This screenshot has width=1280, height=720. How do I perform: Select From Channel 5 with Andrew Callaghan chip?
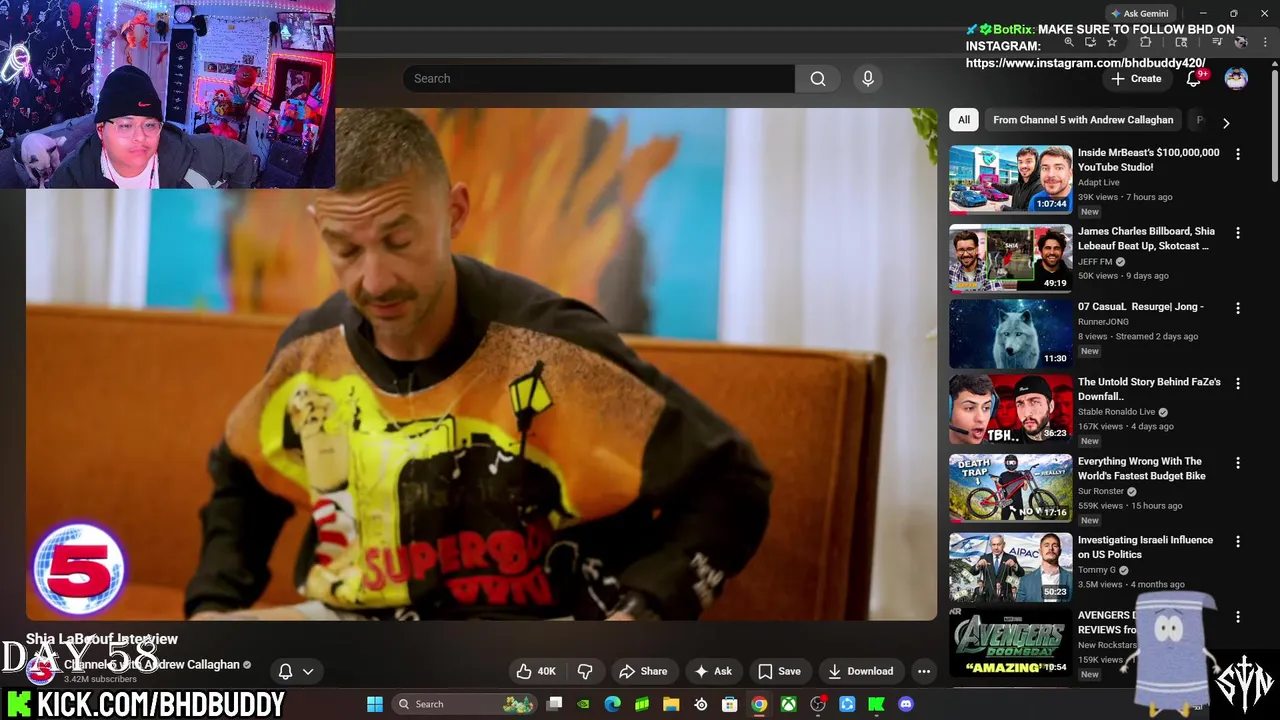(x=1083, y=120)
